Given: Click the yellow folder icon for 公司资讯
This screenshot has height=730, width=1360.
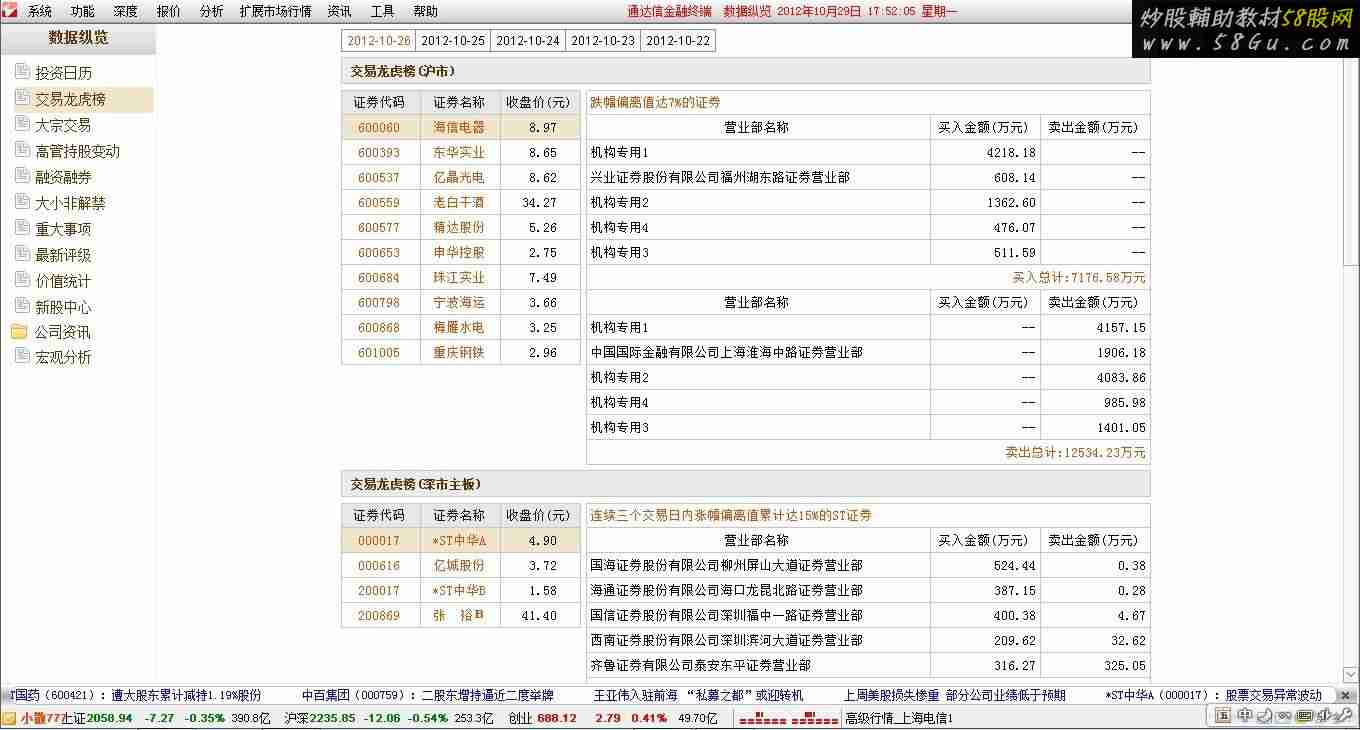Looking at the screenshot, I should pos(20,332).
